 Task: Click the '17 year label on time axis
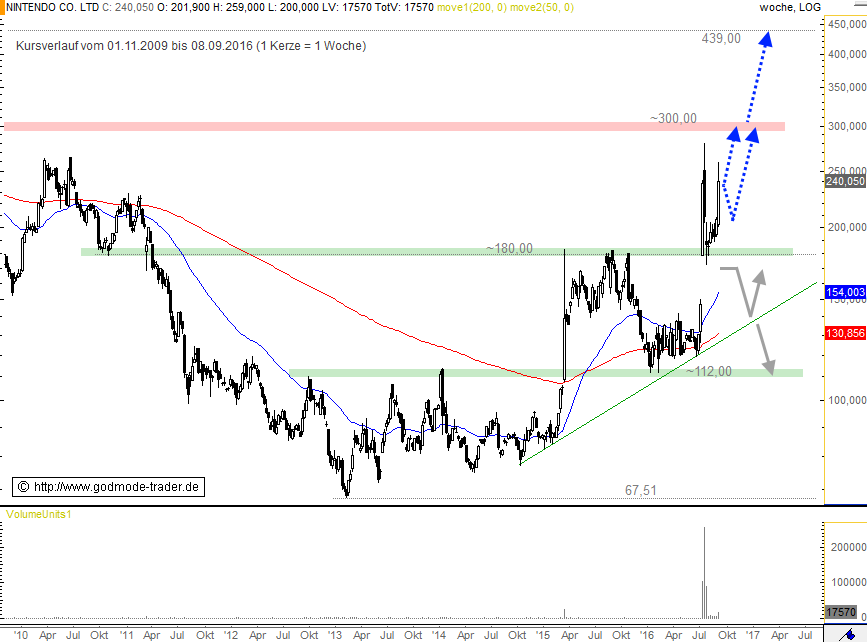click(x=753, y=635)
